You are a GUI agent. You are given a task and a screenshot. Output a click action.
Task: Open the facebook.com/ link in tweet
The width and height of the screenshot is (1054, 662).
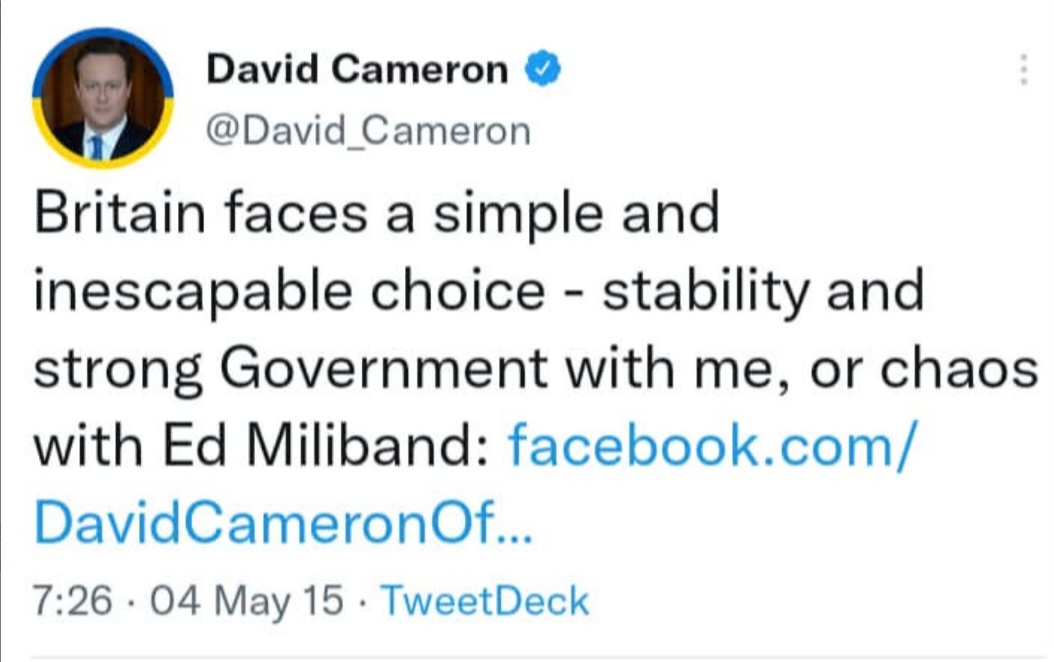point(709,443)
